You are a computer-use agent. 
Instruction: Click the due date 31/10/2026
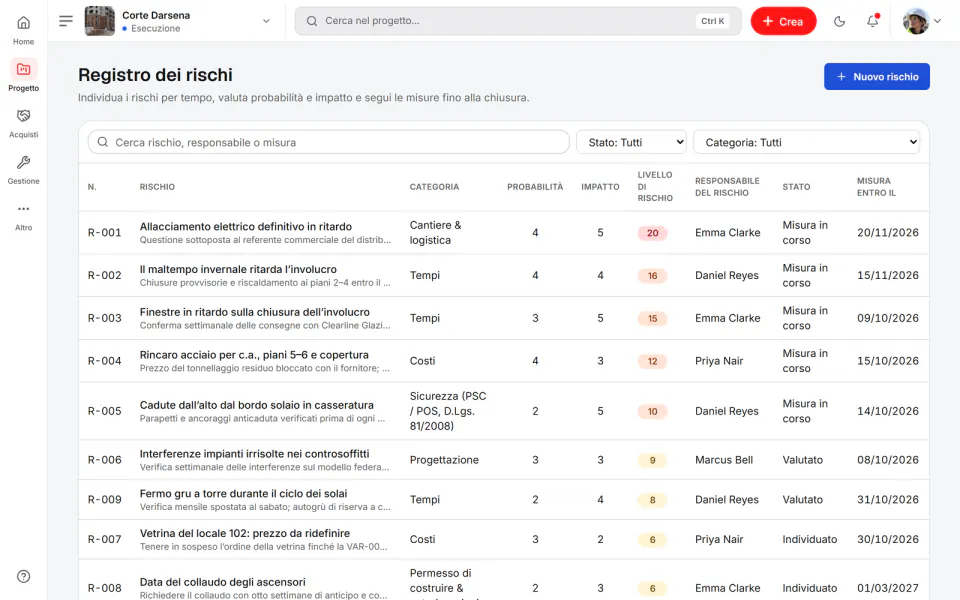[888, 500]
